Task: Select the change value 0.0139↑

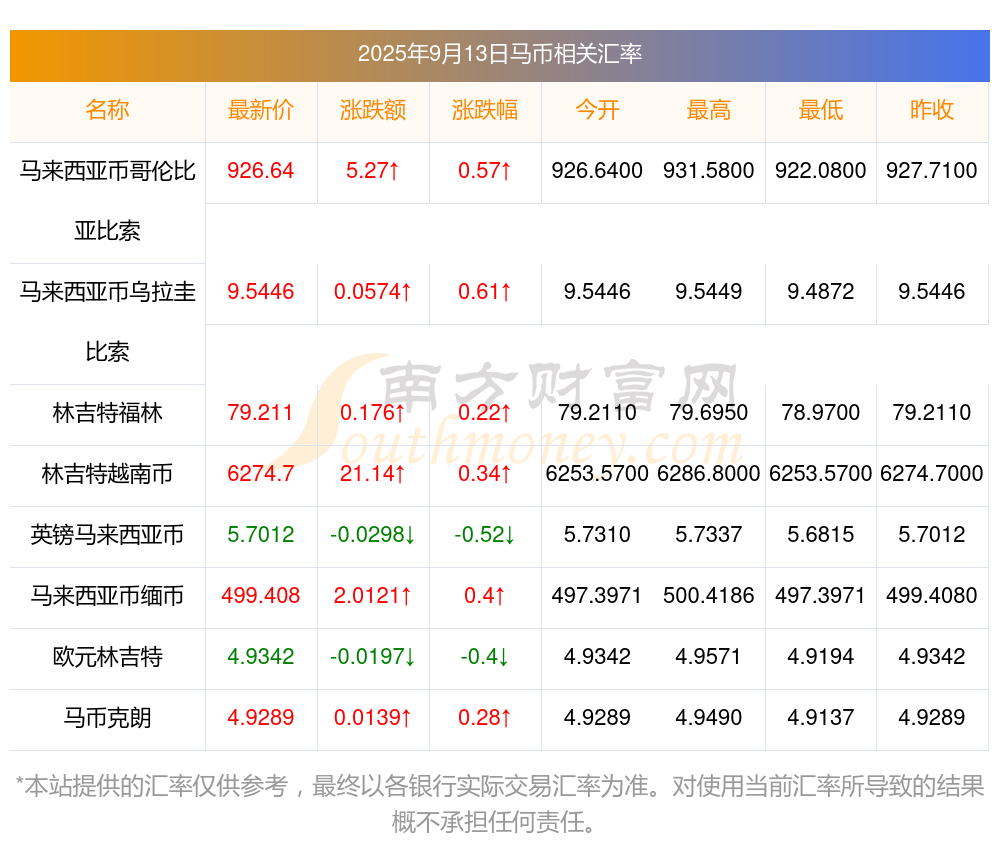Action: (x=372, y=718)
